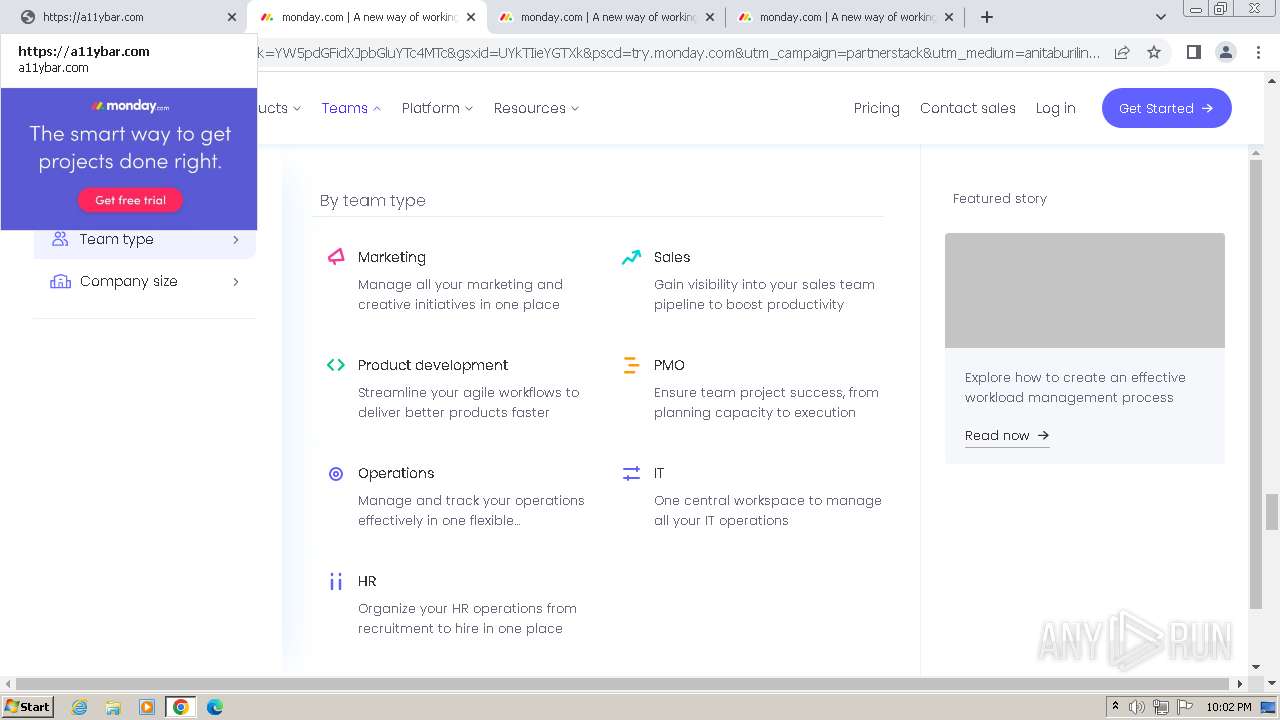Click the share page icon in address bar
The height and width of the screenshot is (720, 1280).
[x=1122, y=52]
